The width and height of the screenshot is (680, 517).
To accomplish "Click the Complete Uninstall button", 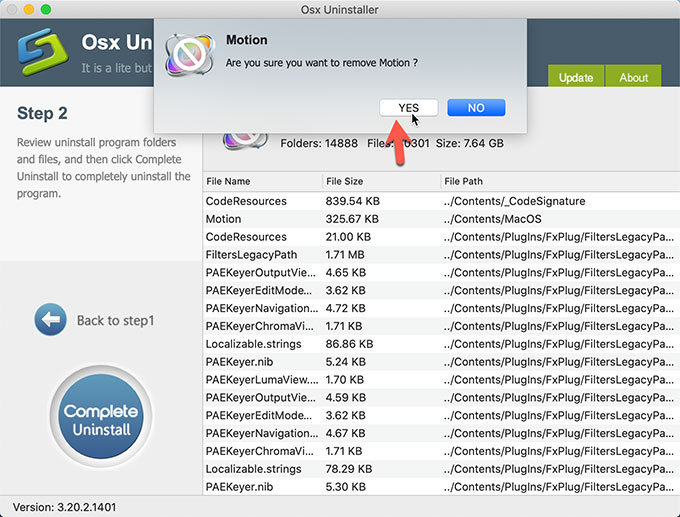I will pyautogui.click(x=101, y=417).
